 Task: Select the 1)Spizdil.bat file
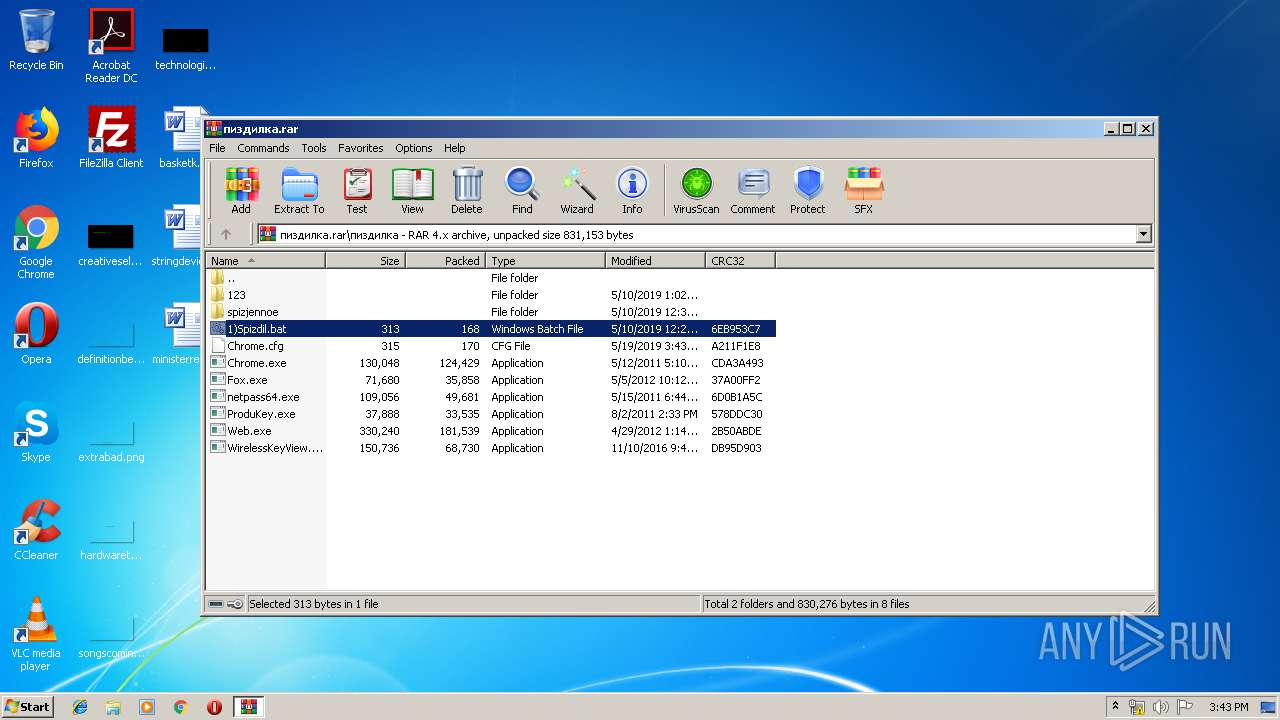coord(491,329)
